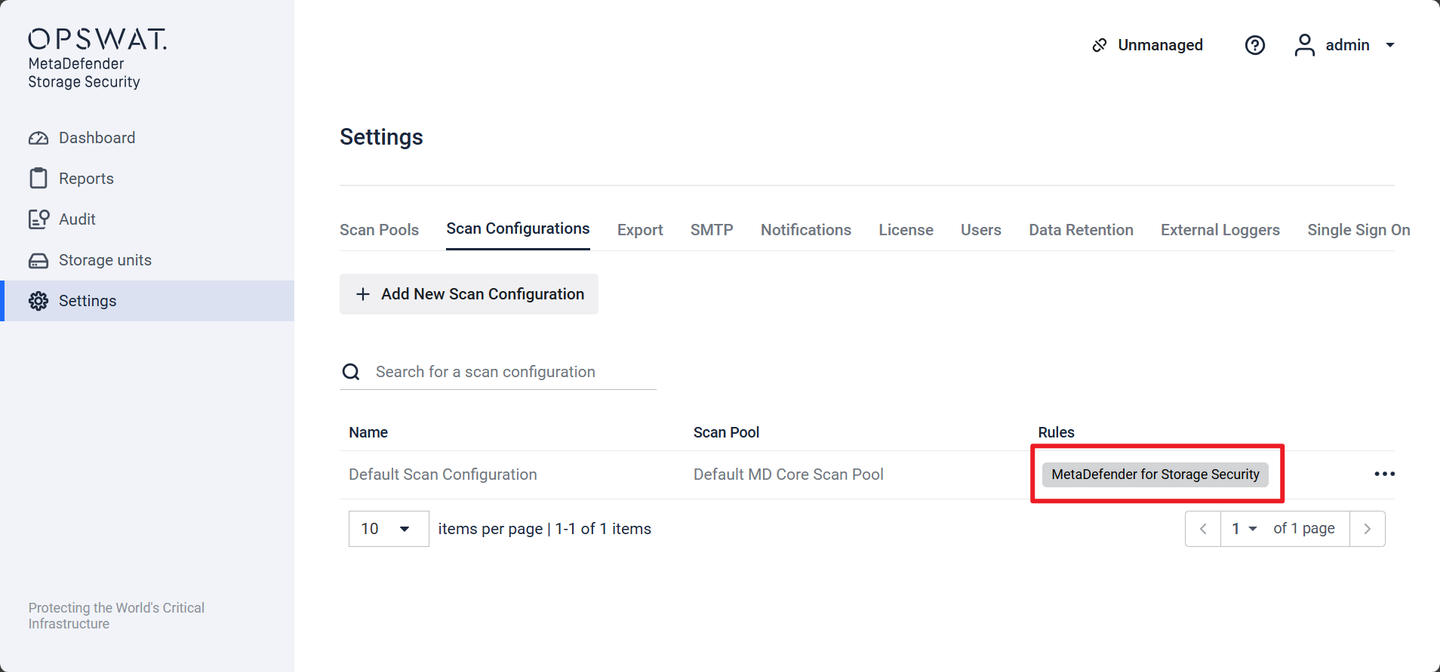Click the Unmanaged link icon
Screen dimensions: 1440x672
[x=1099, y=45]
